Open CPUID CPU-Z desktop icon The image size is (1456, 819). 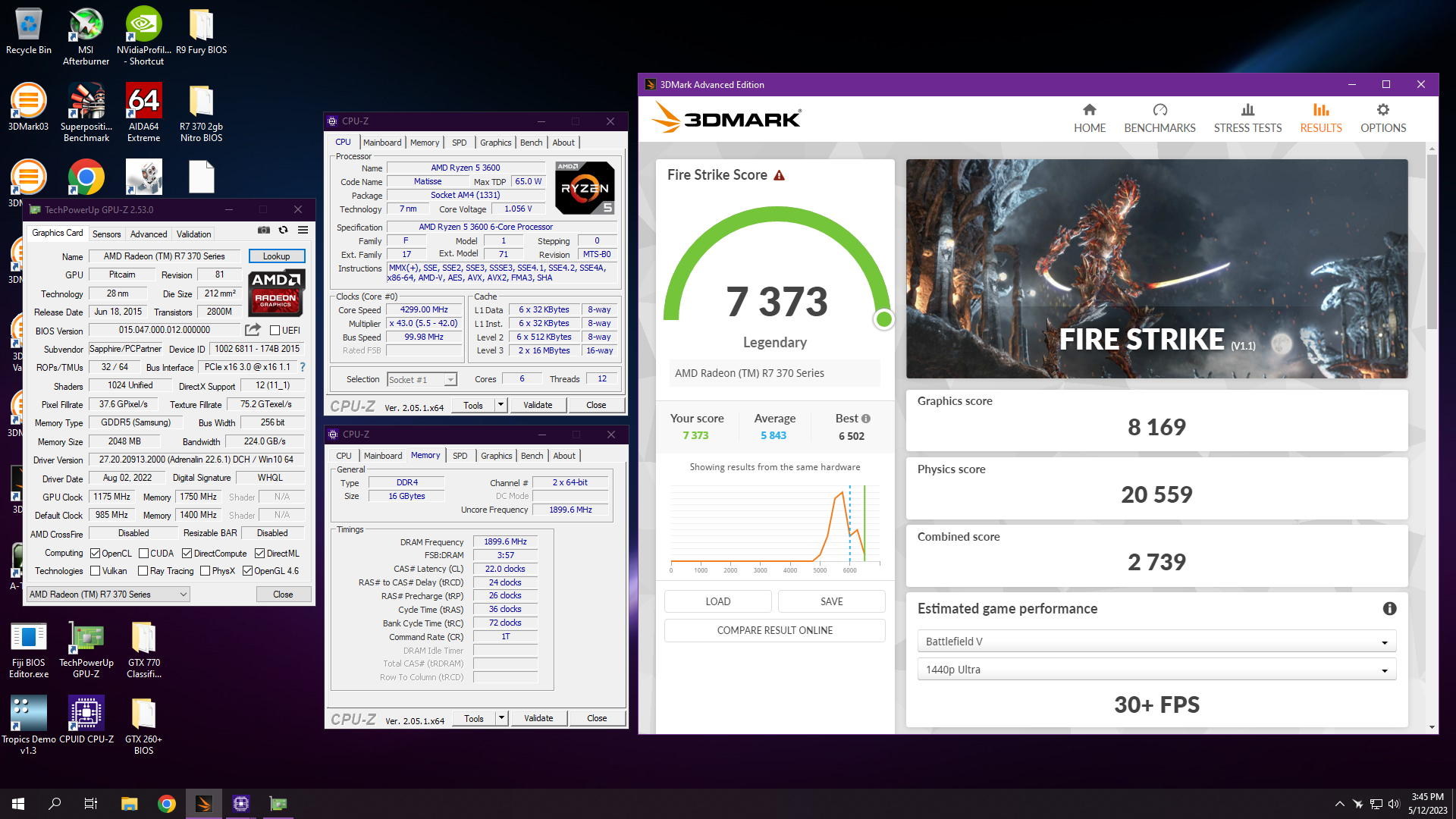86,720
